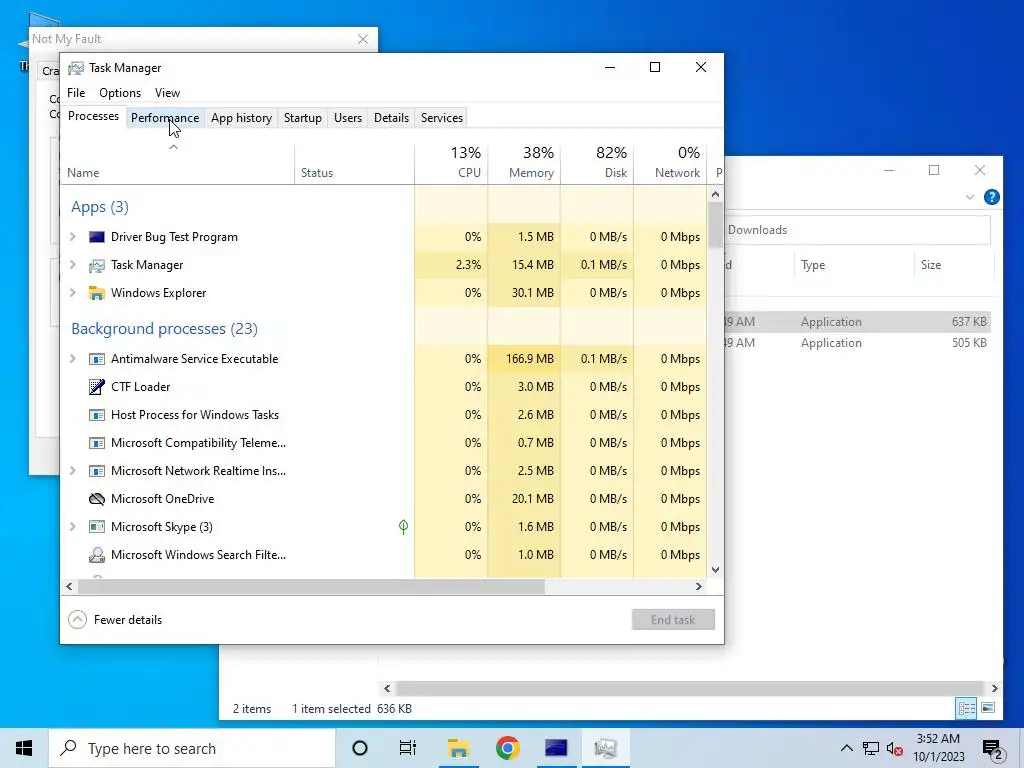The image size is (1024, 768).
Task: Show hidden system tray icons
Action: pyautogui.click(x=846, y=748)
